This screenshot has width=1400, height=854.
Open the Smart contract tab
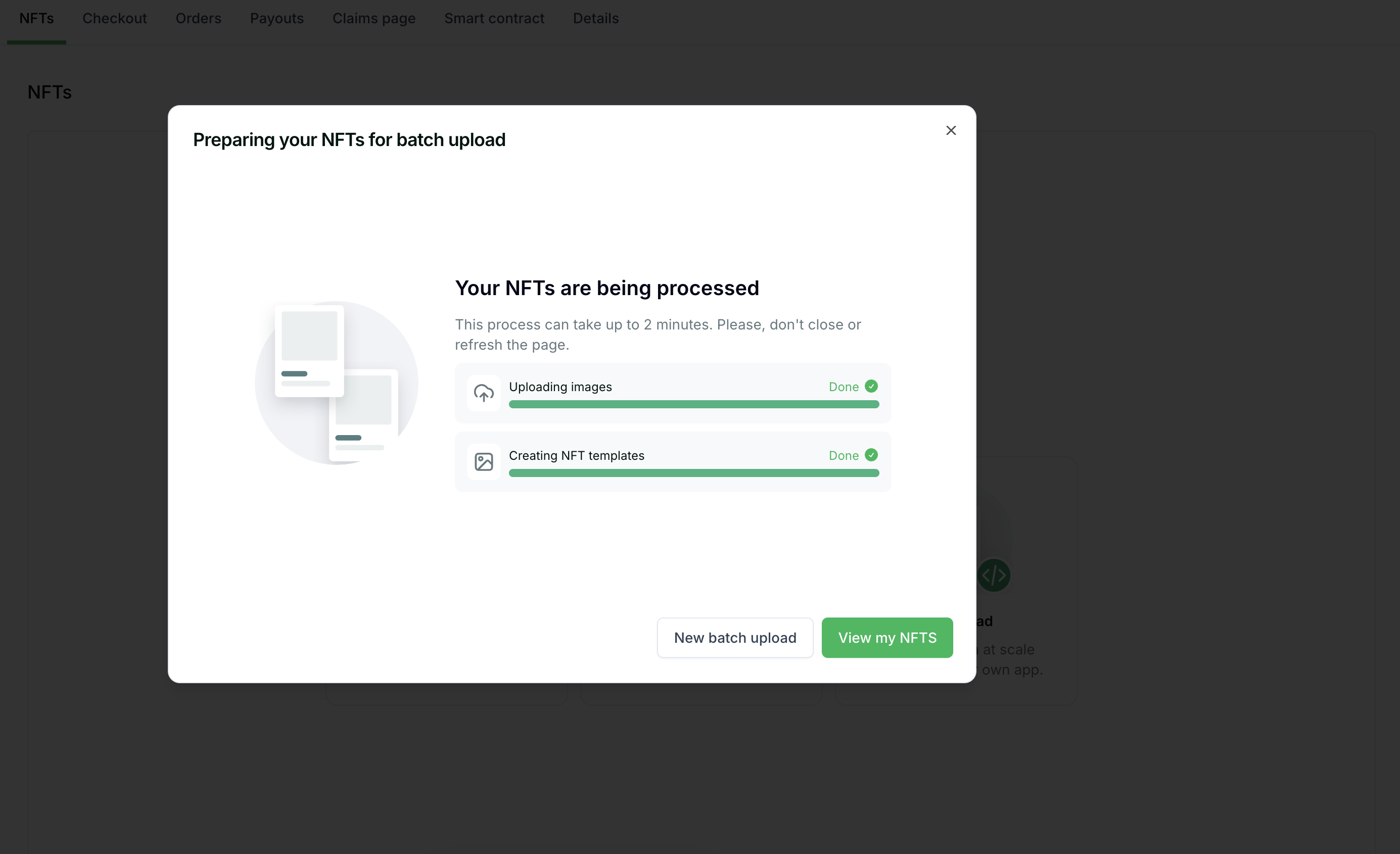[x=494, y=18]
